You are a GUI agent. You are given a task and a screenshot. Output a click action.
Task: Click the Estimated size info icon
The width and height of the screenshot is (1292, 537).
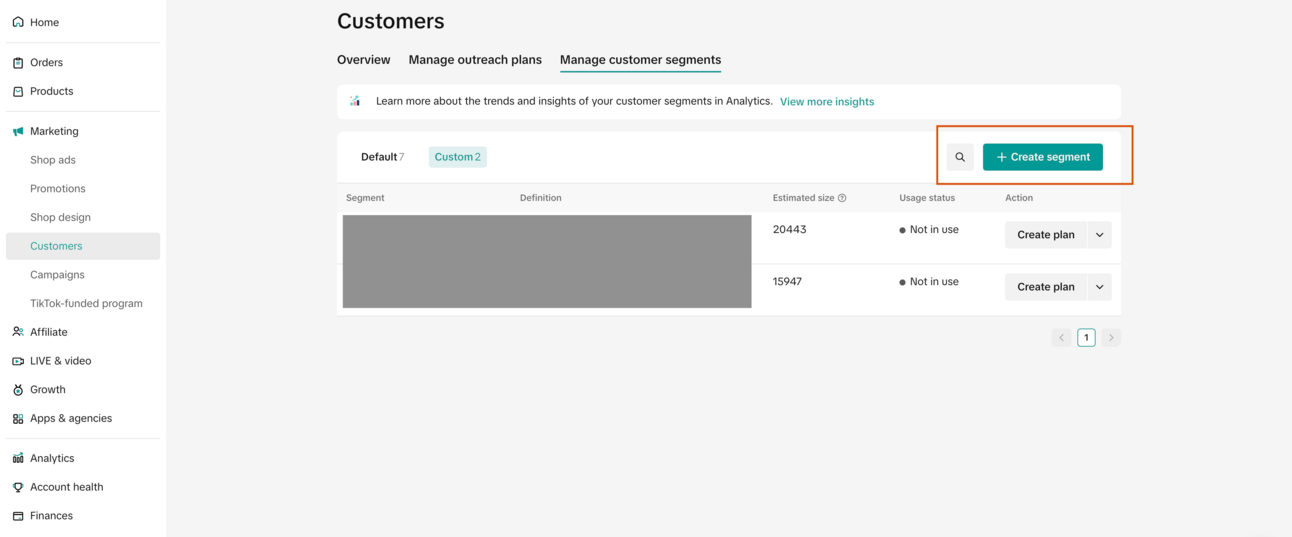click(842, 198)
